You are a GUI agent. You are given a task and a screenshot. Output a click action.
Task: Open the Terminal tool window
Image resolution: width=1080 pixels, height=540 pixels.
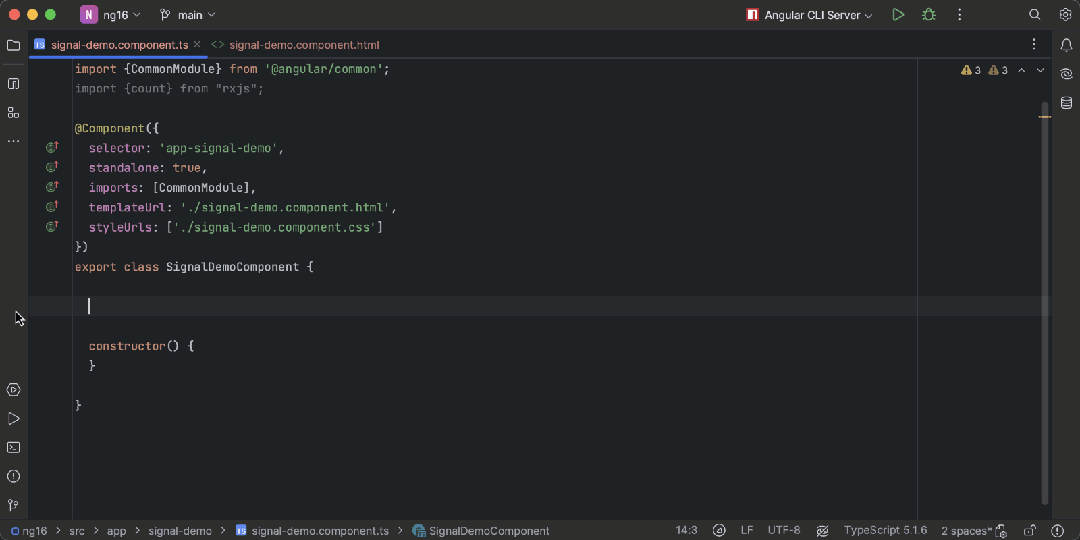coord(13,448)
